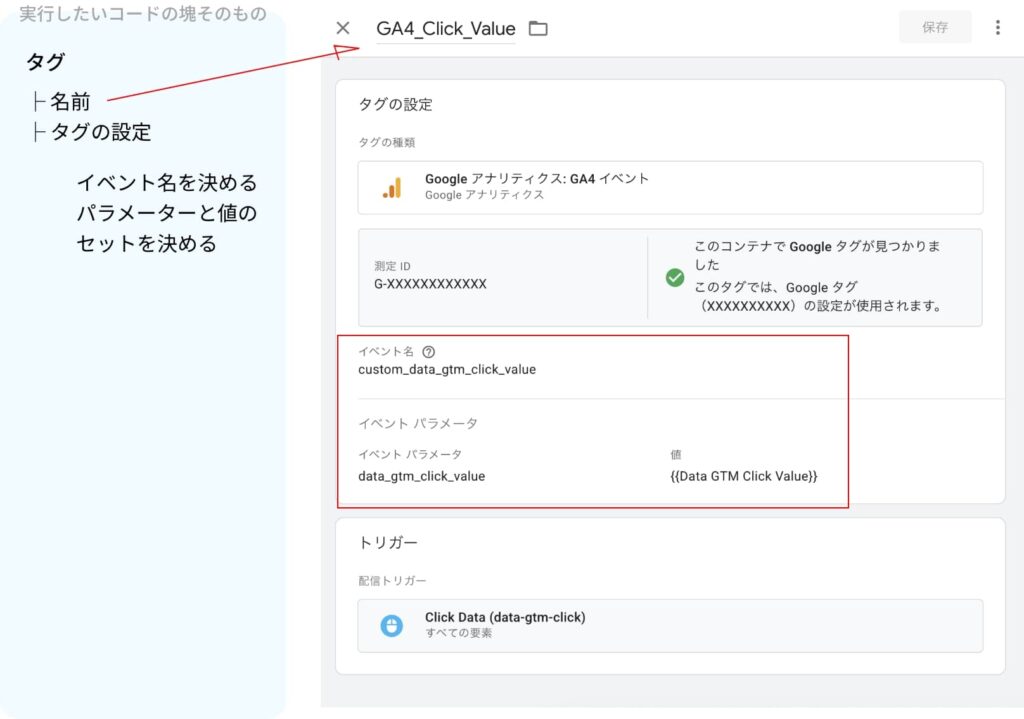Click the help icon next to イベント名

tap(429, 352)
